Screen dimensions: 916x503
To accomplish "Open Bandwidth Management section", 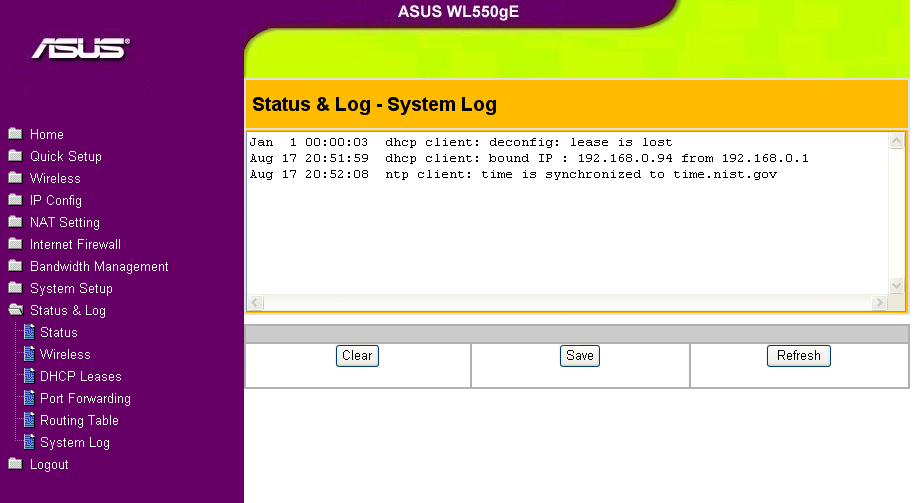I will [99, 266].
